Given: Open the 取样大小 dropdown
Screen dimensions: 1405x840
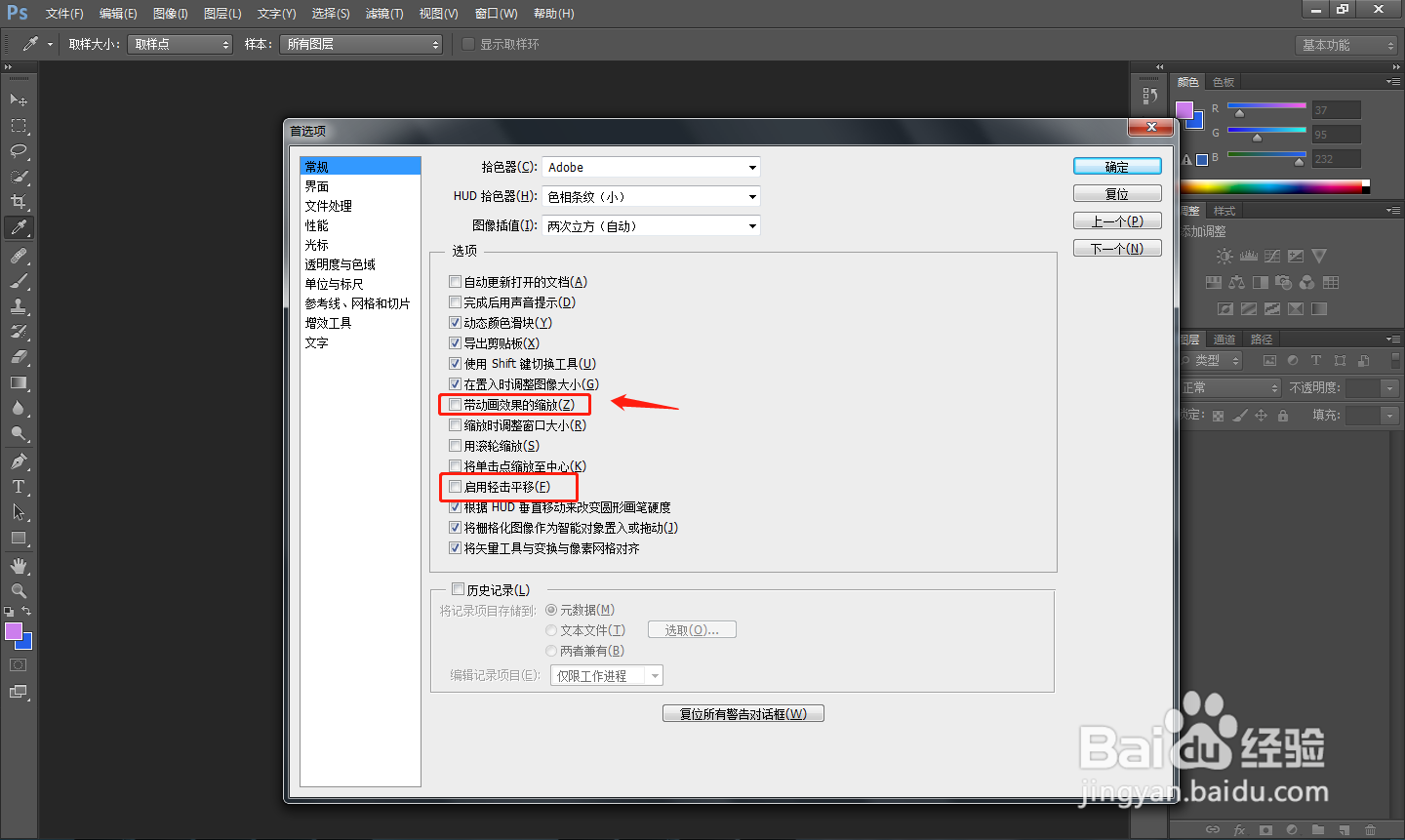Looking at the screenshot, I should pos(180,44).
